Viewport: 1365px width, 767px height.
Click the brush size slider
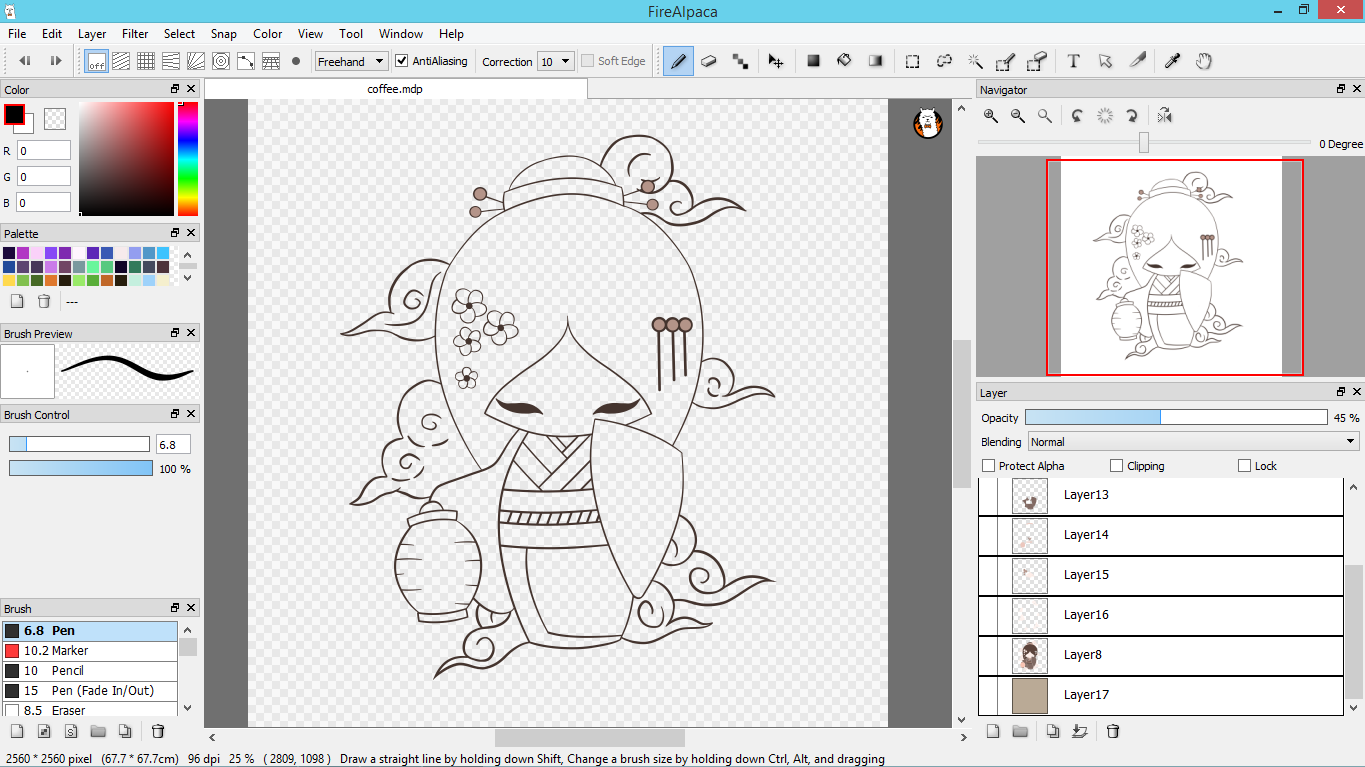tap(79, 444)
